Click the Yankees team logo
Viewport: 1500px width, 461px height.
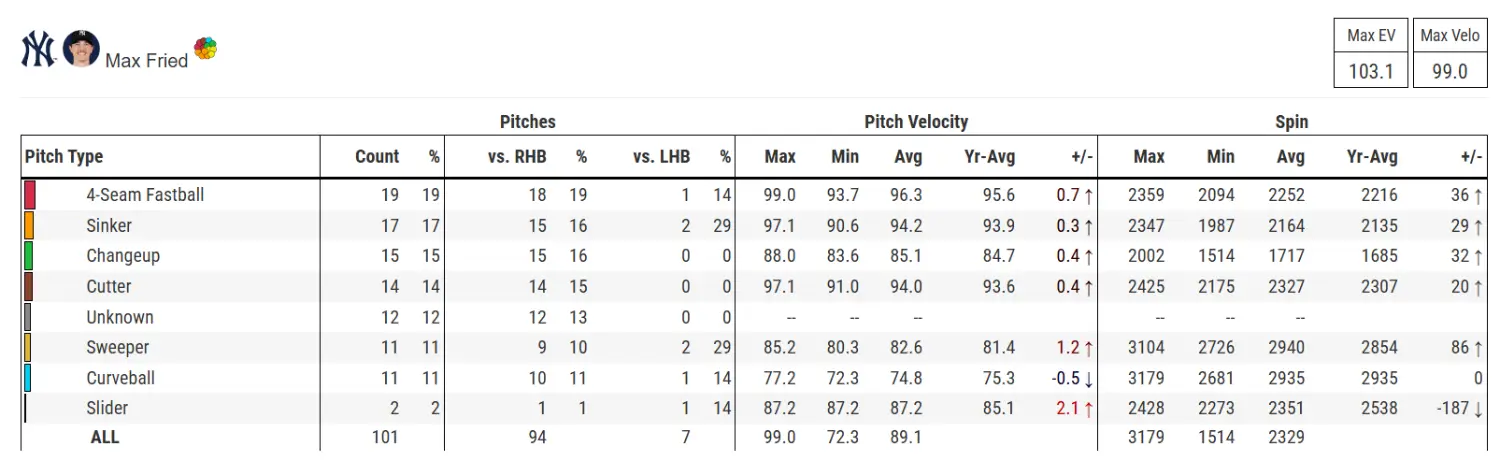click(x=38, y=49)
